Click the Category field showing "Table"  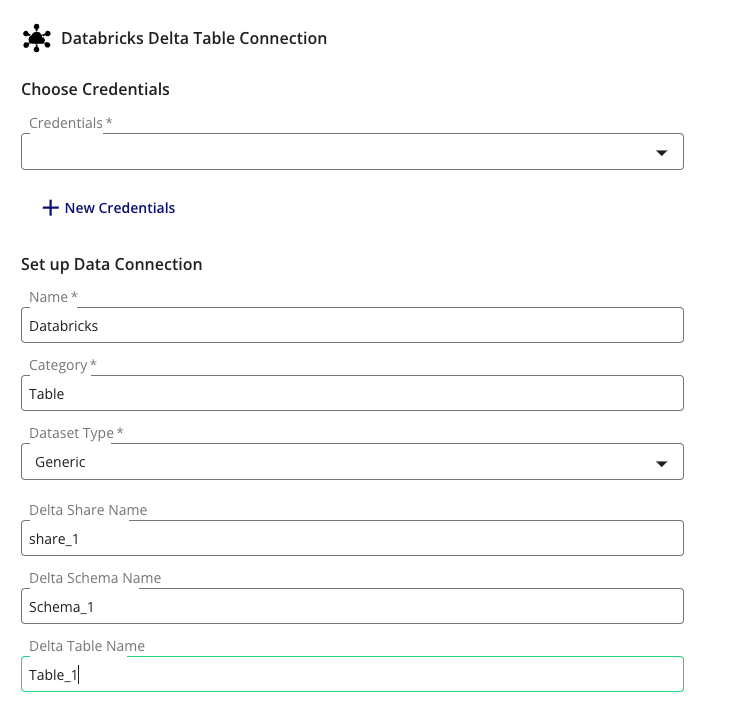[x=350, y=393]
